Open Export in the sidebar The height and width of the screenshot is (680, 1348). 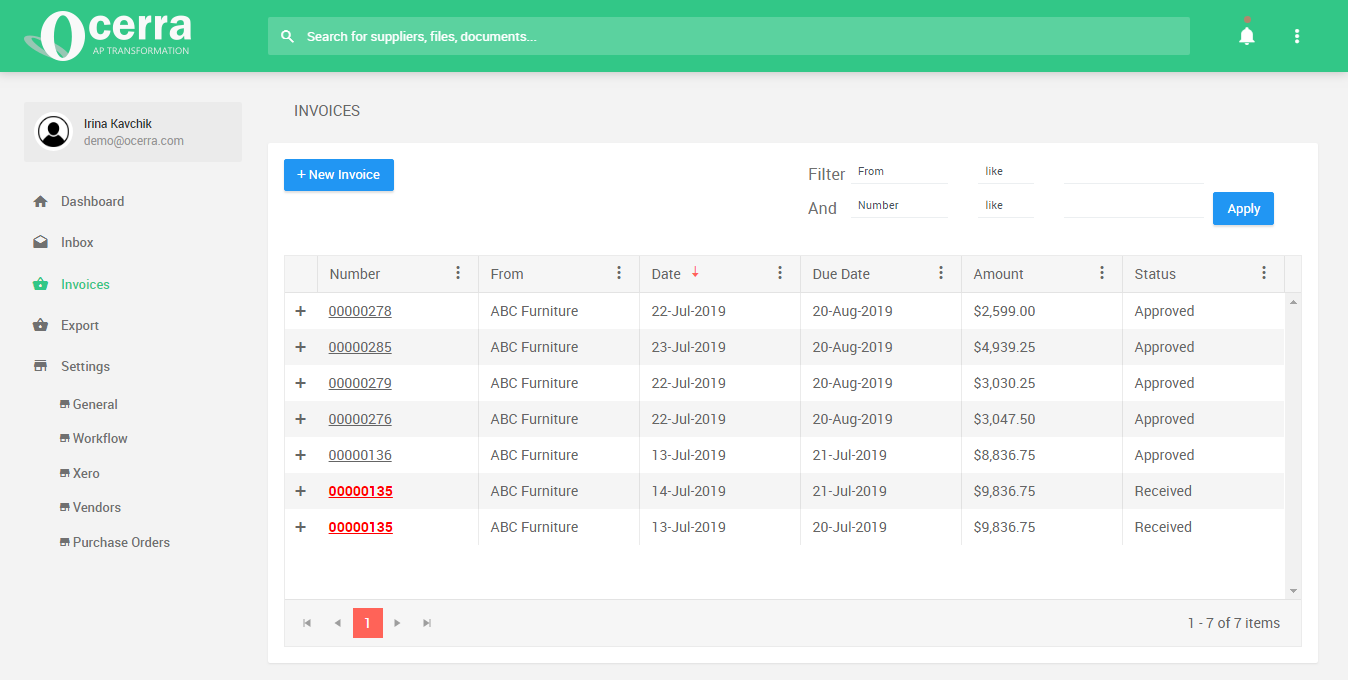[x=80, y=325]
